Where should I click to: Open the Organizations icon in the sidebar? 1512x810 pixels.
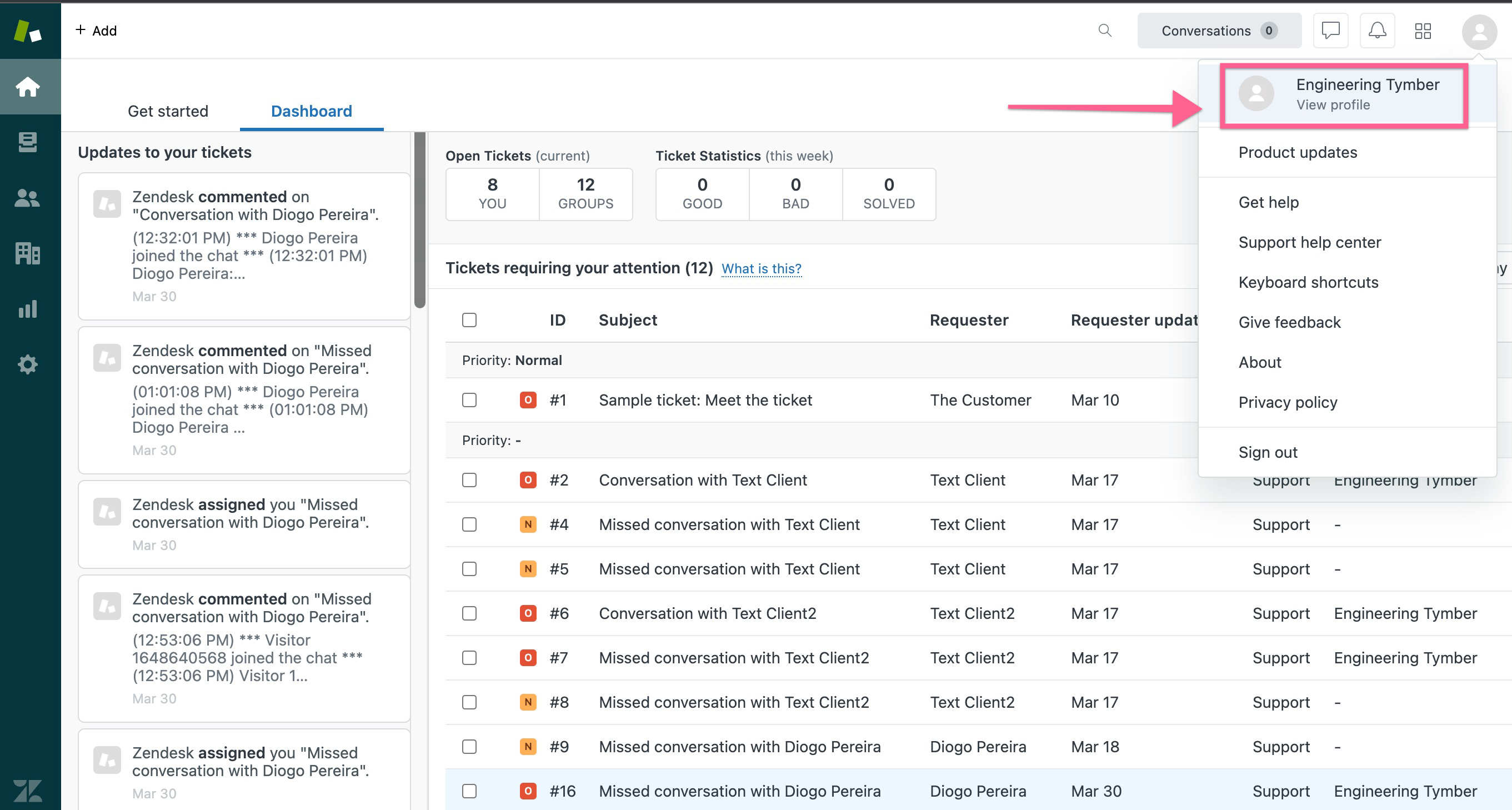(x=28, y=253)
